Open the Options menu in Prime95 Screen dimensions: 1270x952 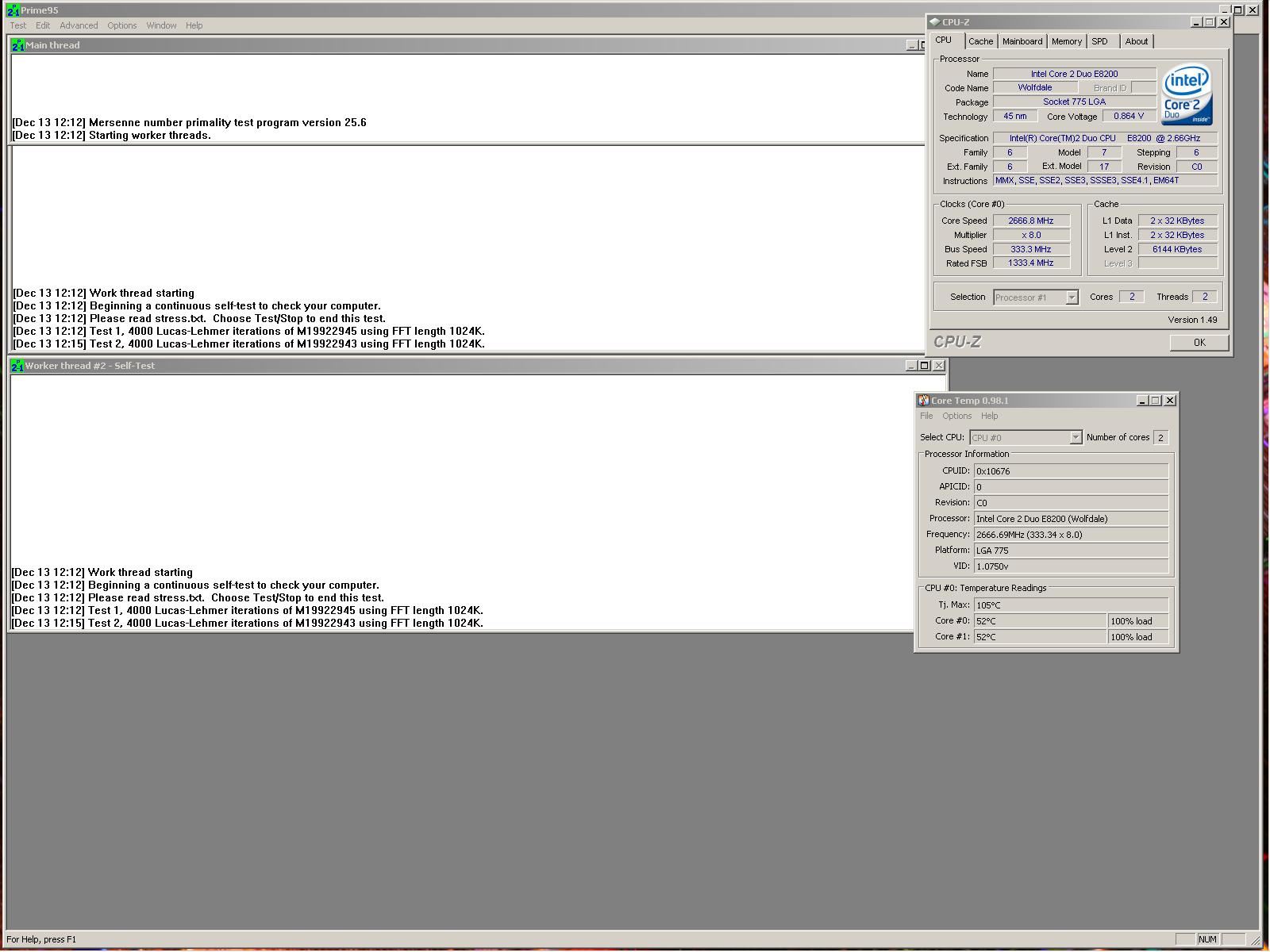[122, 25]
